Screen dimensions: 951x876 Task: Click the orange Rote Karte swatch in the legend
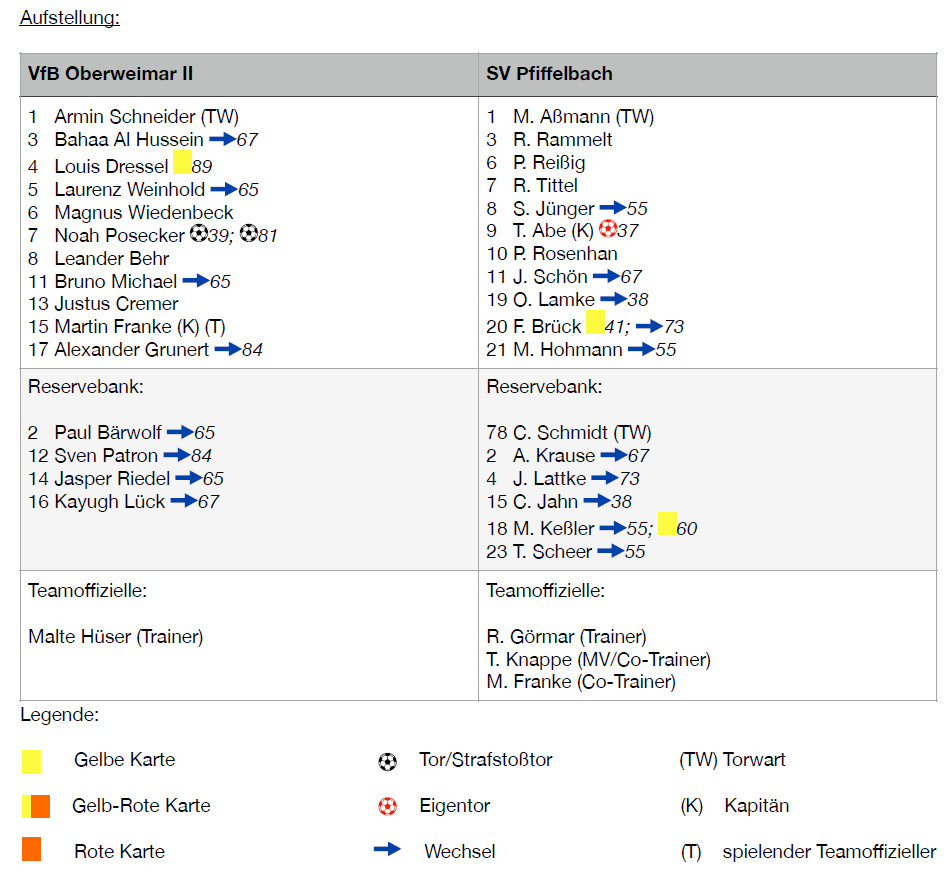tap(32, 850)
